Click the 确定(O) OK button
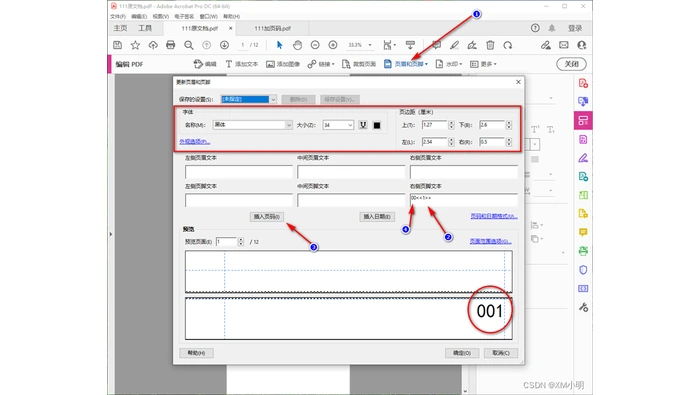Viewport: 700px width, 395px height. click(x=462, y=353)
